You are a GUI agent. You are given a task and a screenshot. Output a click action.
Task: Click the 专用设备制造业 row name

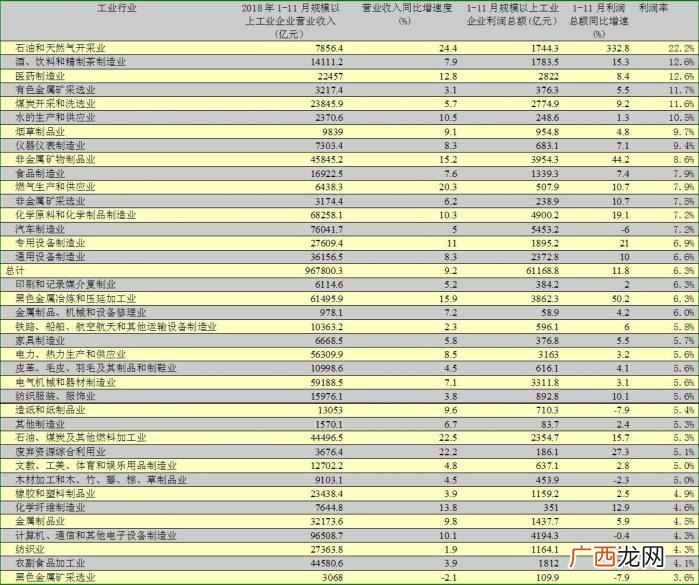[50, 243]
